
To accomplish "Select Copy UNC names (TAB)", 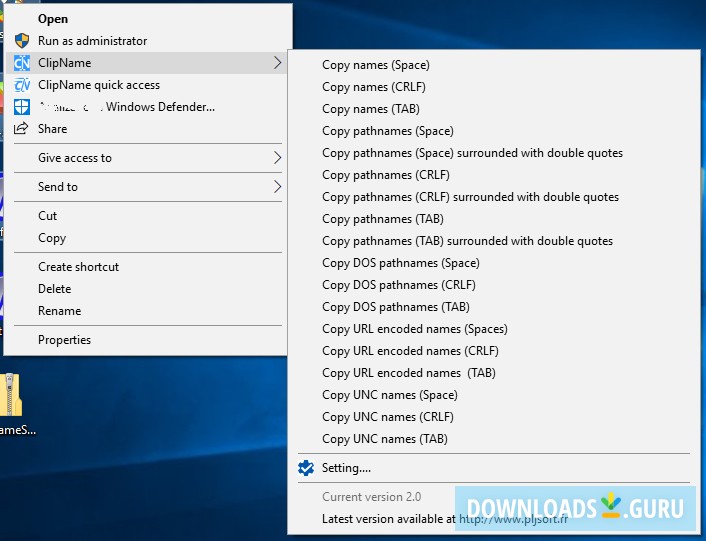I will 494,439.
